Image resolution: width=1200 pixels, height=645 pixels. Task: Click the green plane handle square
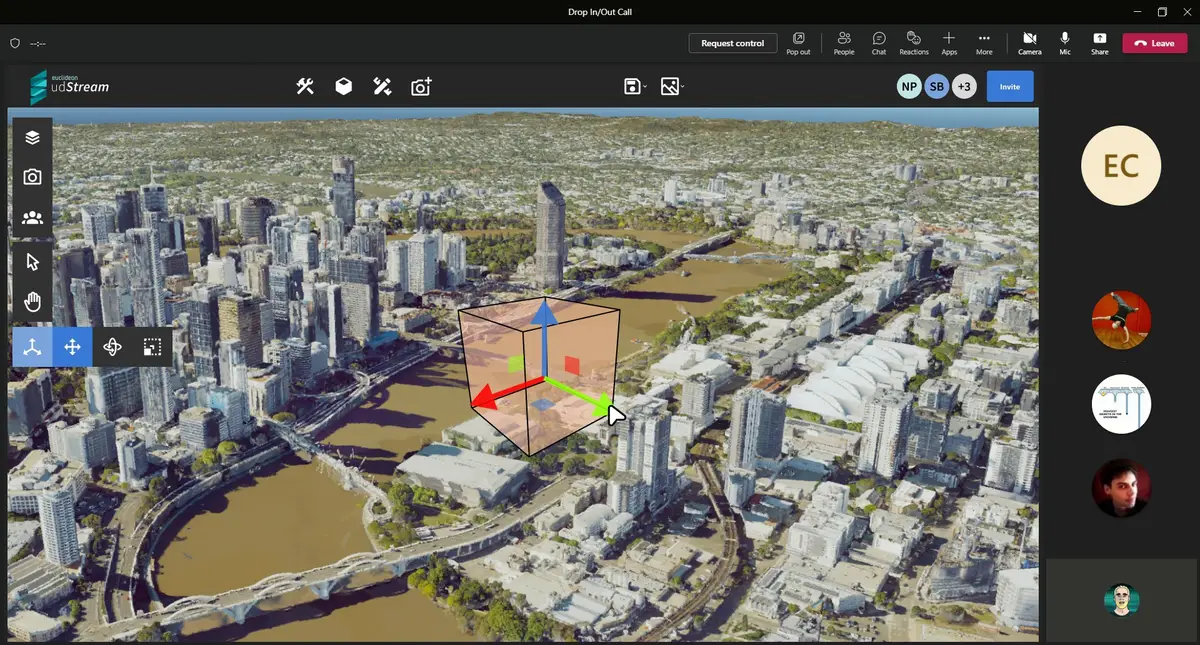coord(516,364)
